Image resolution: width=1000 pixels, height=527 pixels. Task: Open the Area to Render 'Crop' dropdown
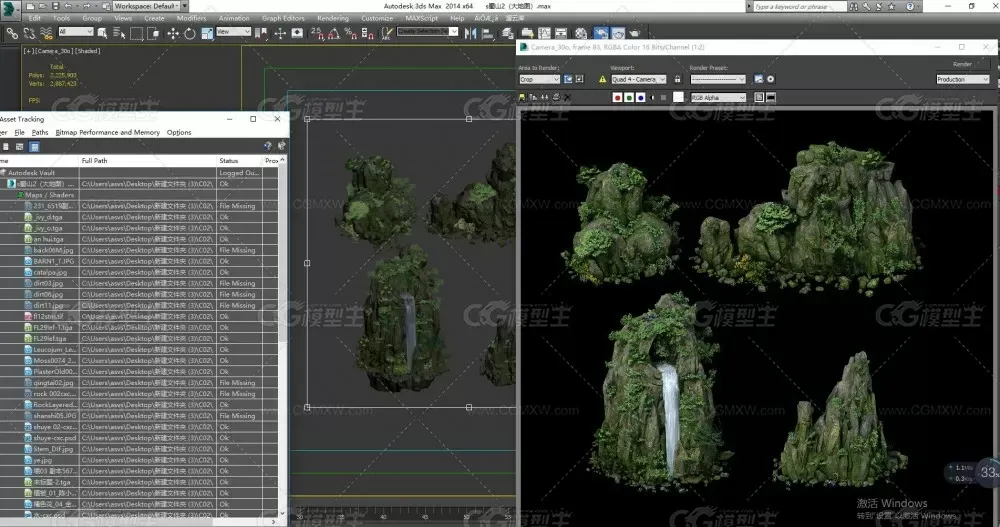pos(539,79)
